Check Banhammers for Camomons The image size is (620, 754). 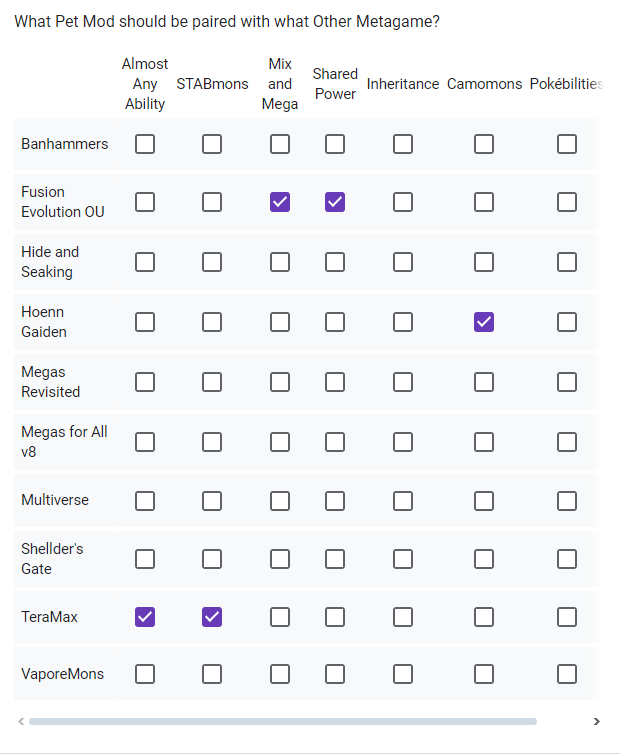[x=484, y=144]
